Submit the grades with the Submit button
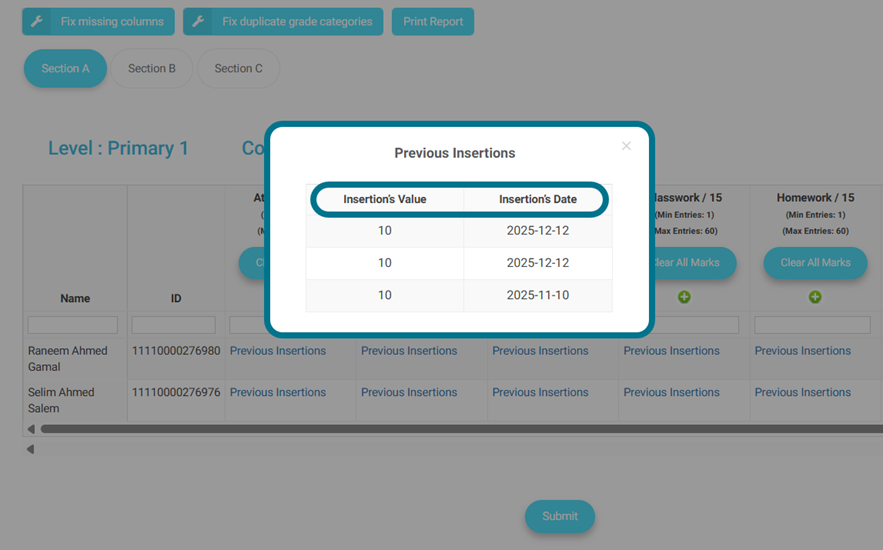This screenshot has height=550, width=883. pos(559,516)
